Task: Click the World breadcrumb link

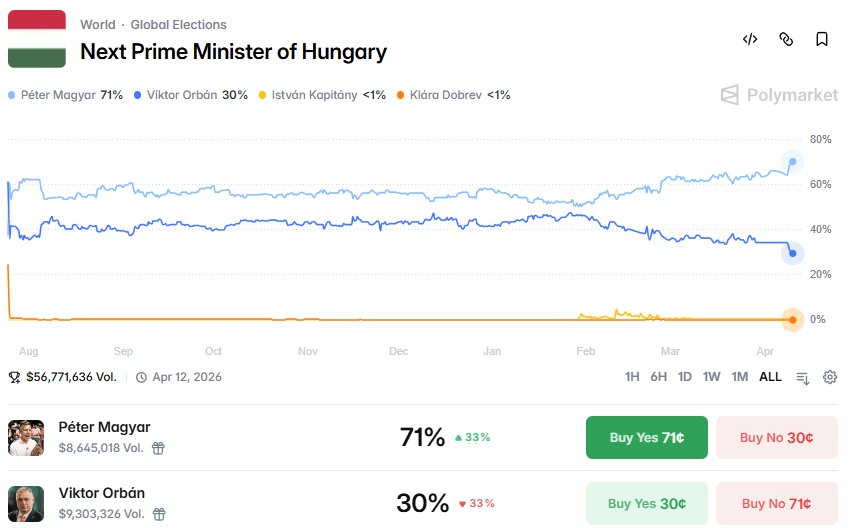Action: pos(98,24)
